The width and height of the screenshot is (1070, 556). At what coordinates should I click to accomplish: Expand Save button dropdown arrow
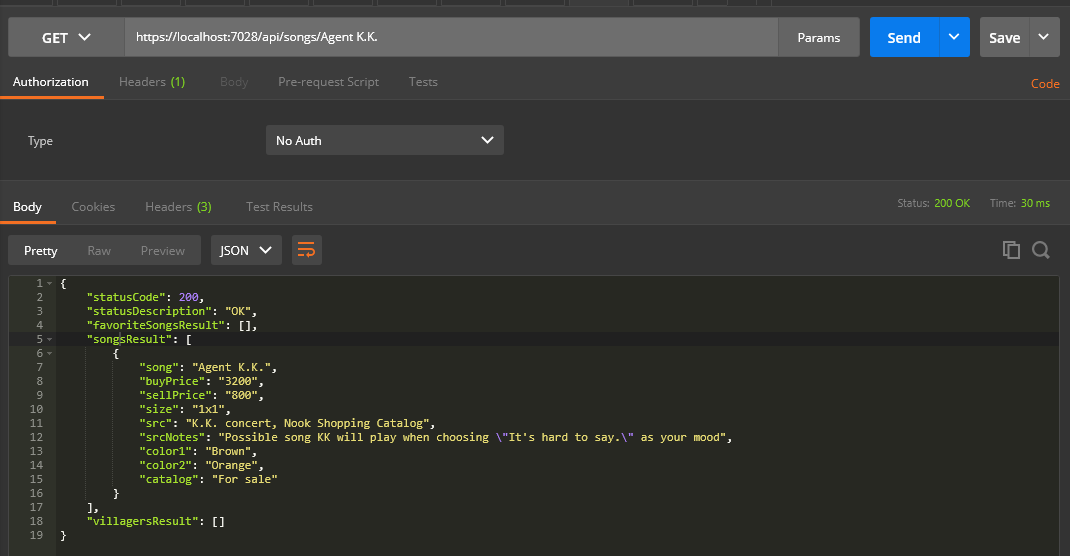(1044, 38)
